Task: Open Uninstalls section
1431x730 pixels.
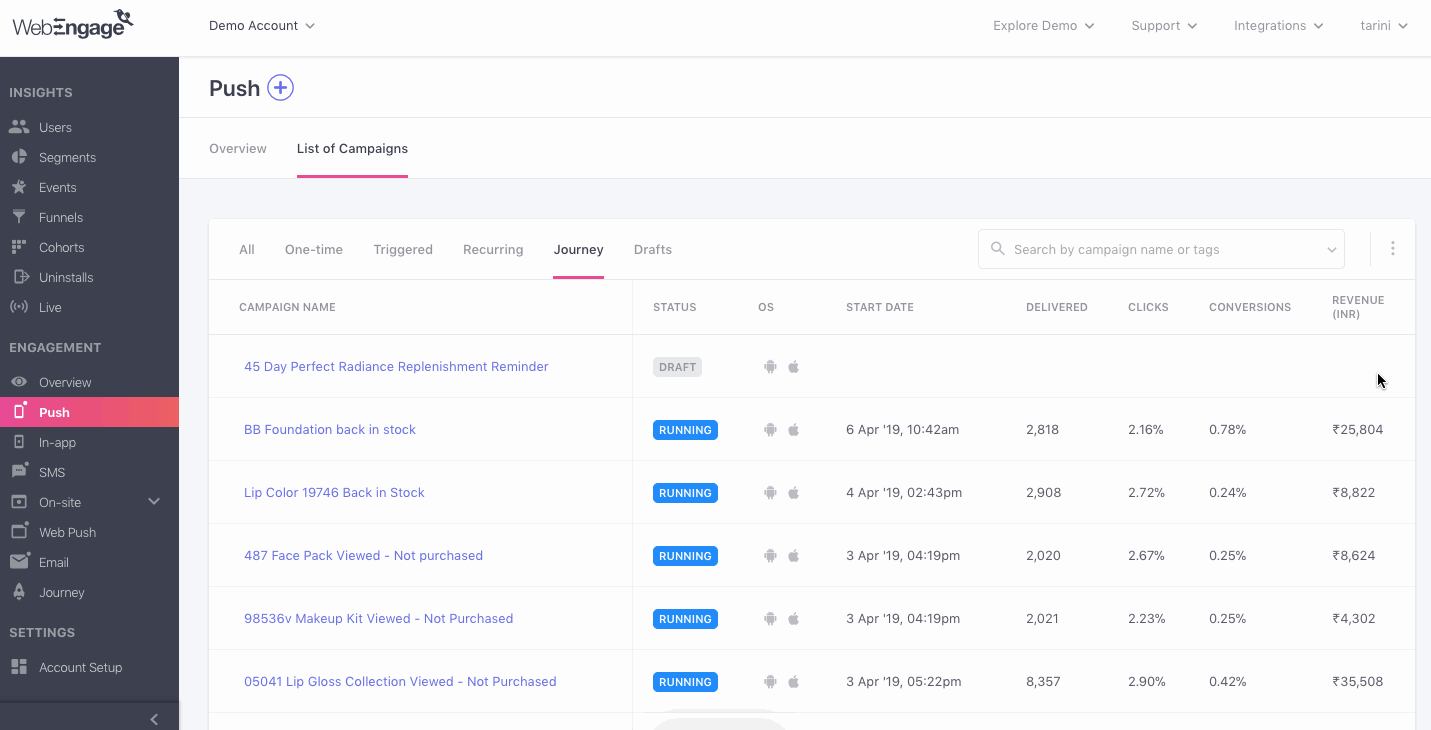Action: (66, 277)
